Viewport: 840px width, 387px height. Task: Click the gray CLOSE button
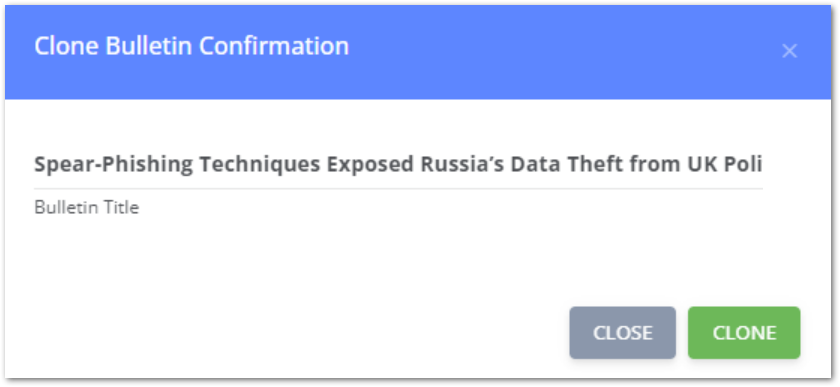coord(622,333)
